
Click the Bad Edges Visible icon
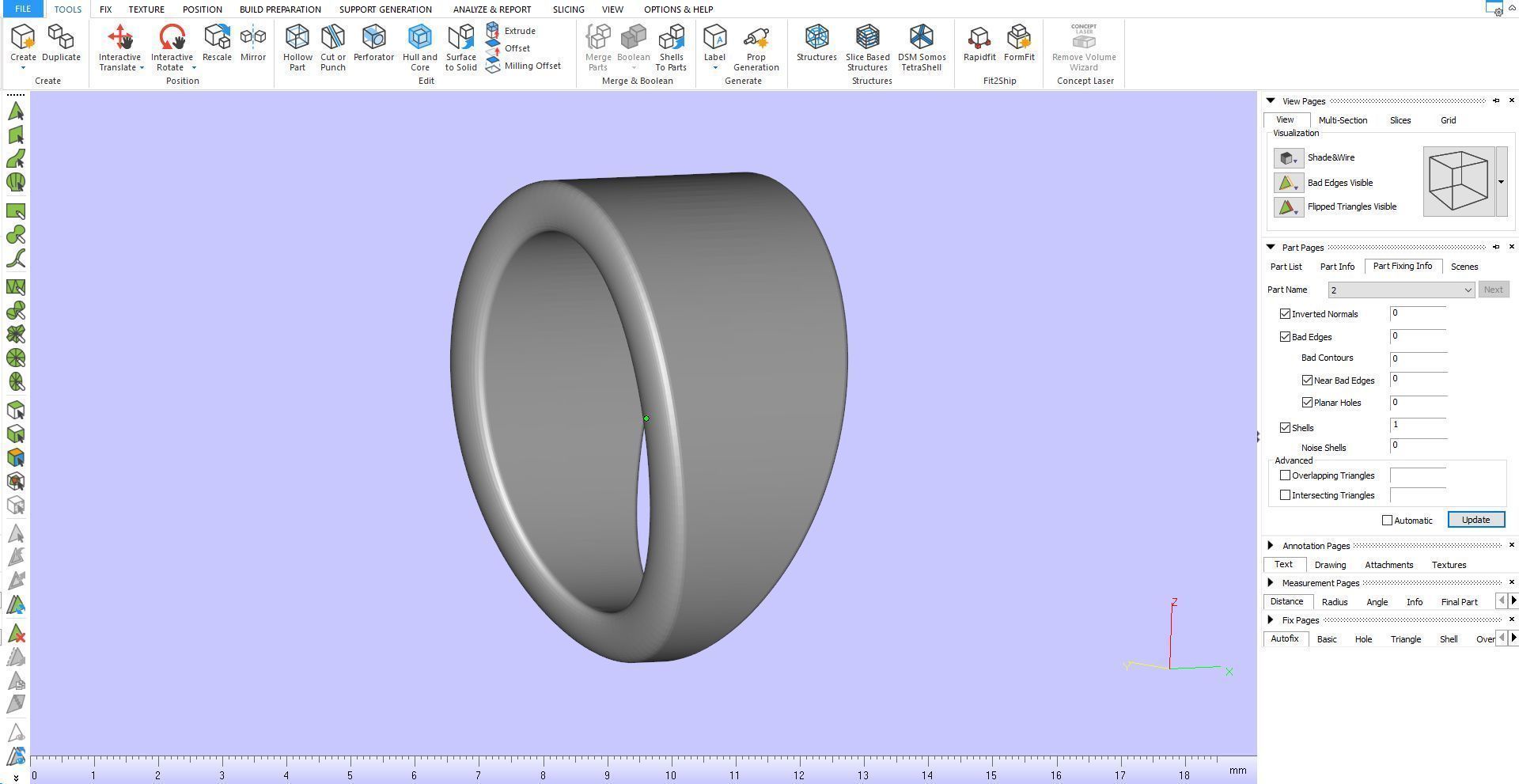1289,183
